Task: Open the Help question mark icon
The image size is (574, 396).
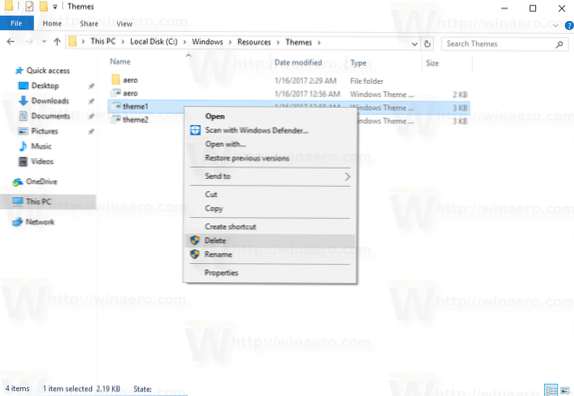Action: (x=569, y=25)
